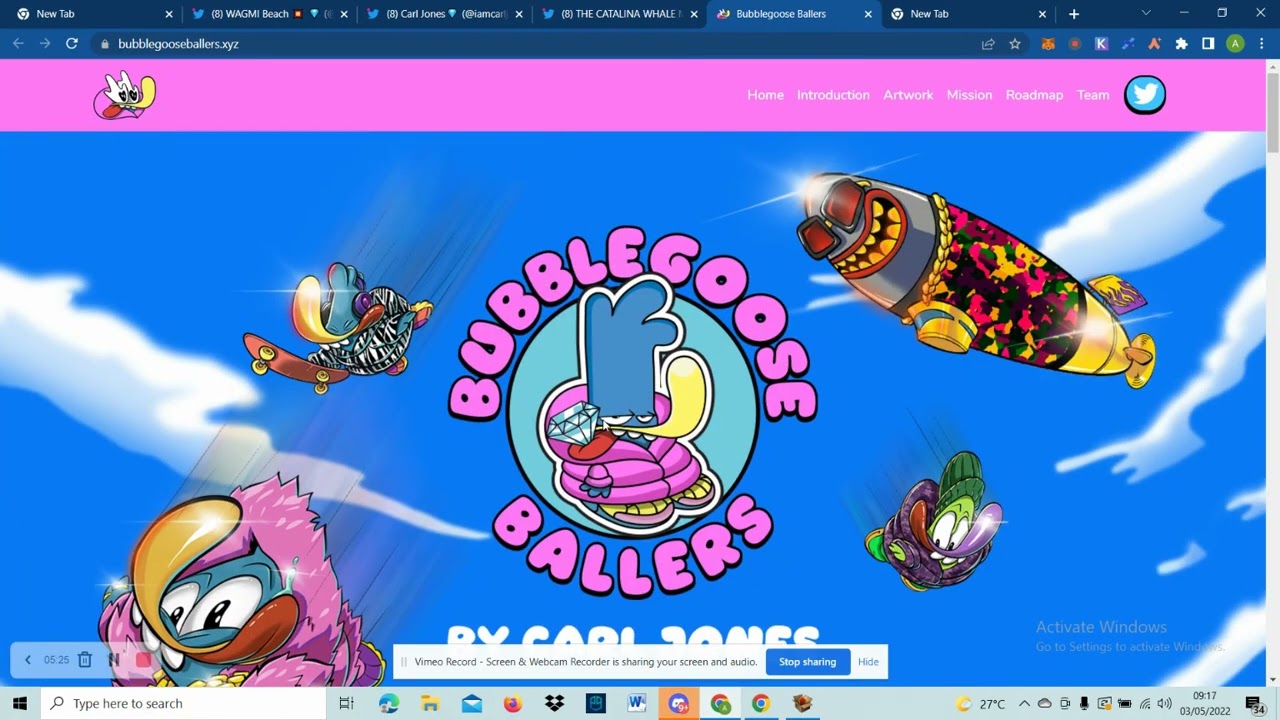Go to the Home nav link

point(765,95)
